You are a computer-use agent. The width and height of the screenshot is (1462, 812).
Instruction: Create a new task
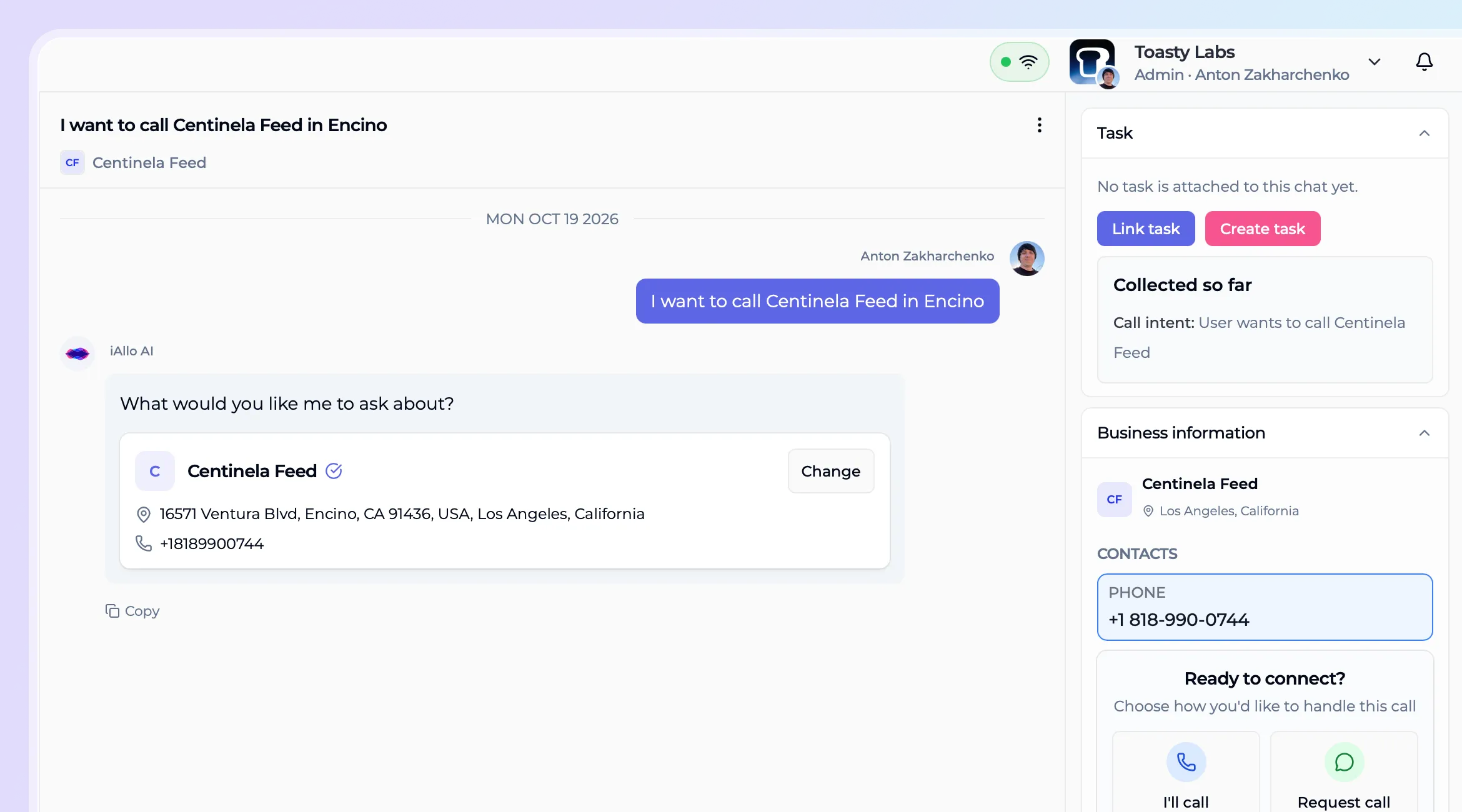[x=1263, y=229]
